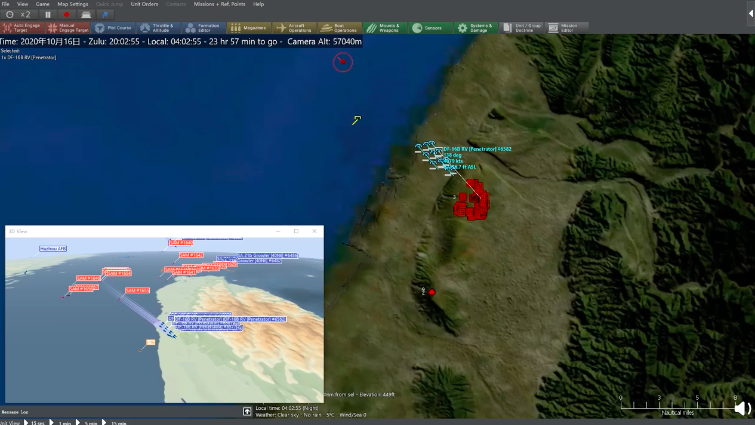Viewport: 755px width, 425px height.
Task: Open Missions + Ref. Points menu
Action: point(219,4)
